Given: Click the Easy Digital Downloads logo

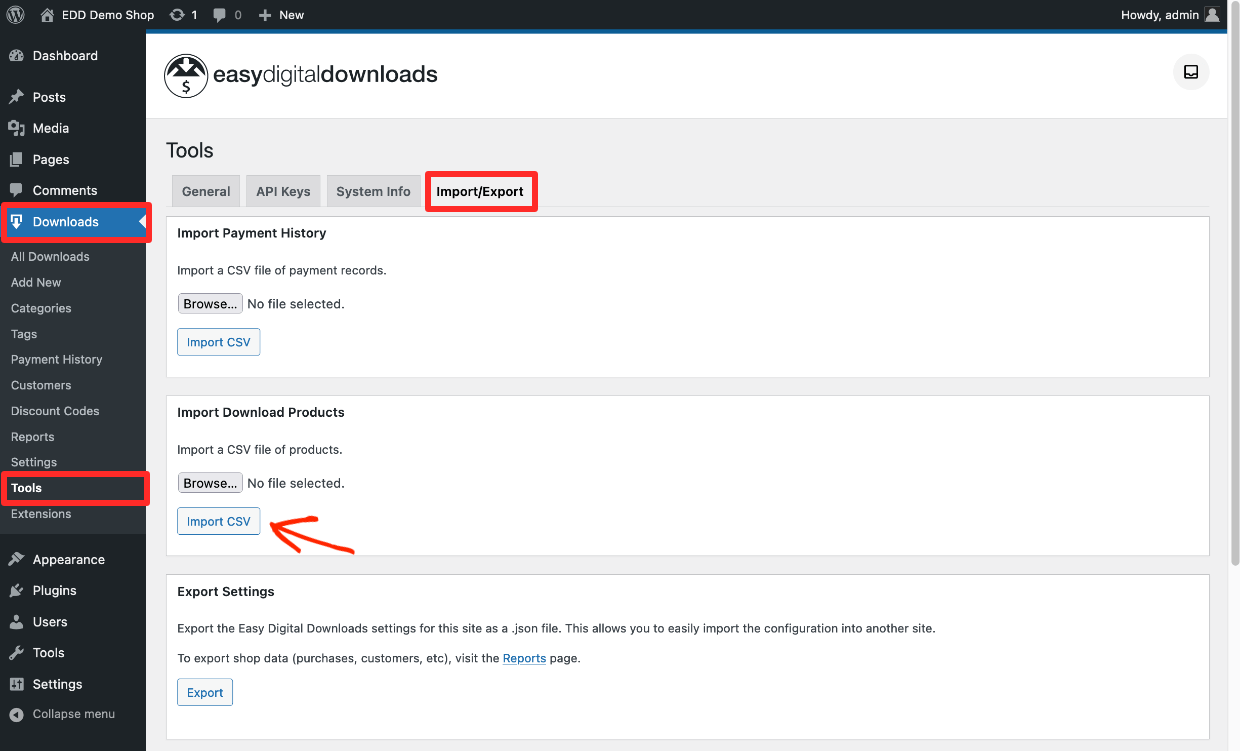Looking at the screenshot, I should (x=301, y=75).
